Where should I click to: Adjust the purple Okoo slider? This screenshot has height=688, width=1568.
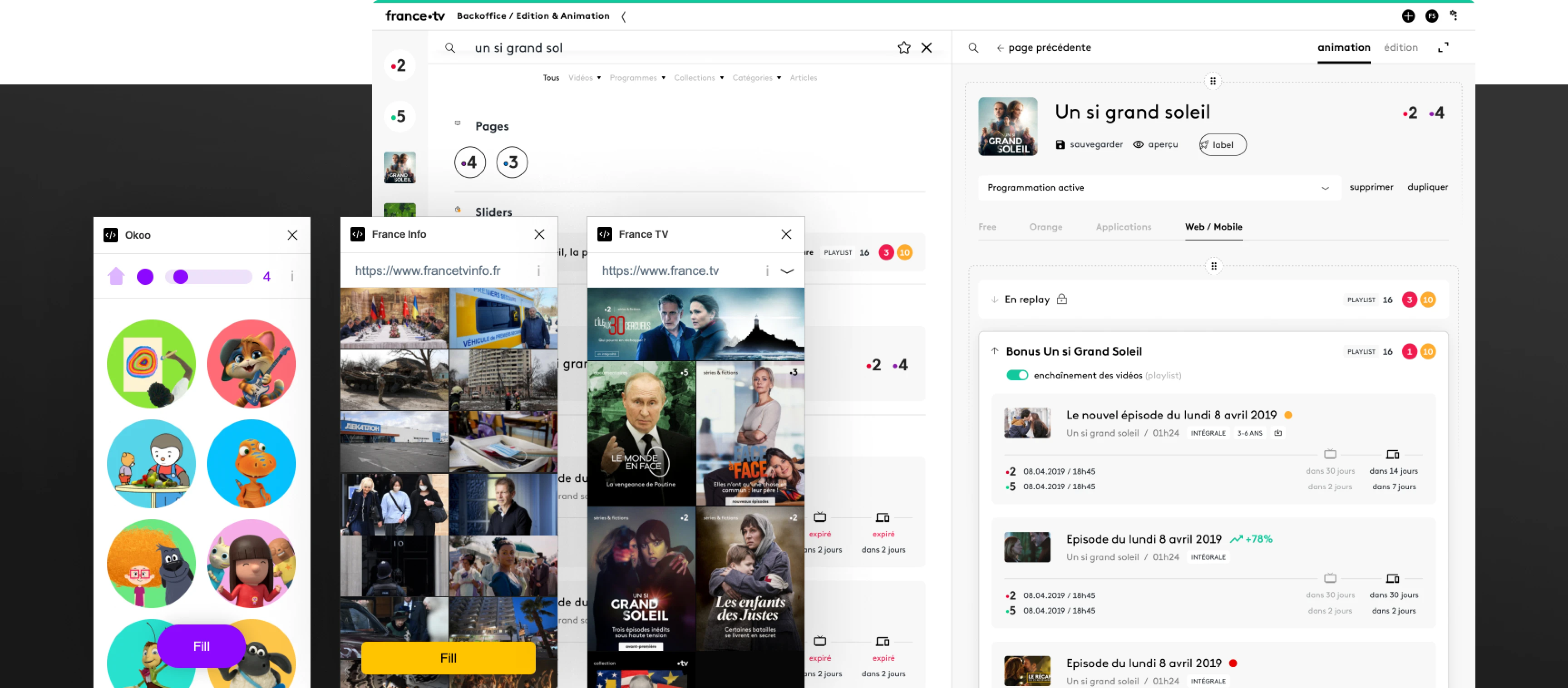pyautogui.click(x=181, y=277)
